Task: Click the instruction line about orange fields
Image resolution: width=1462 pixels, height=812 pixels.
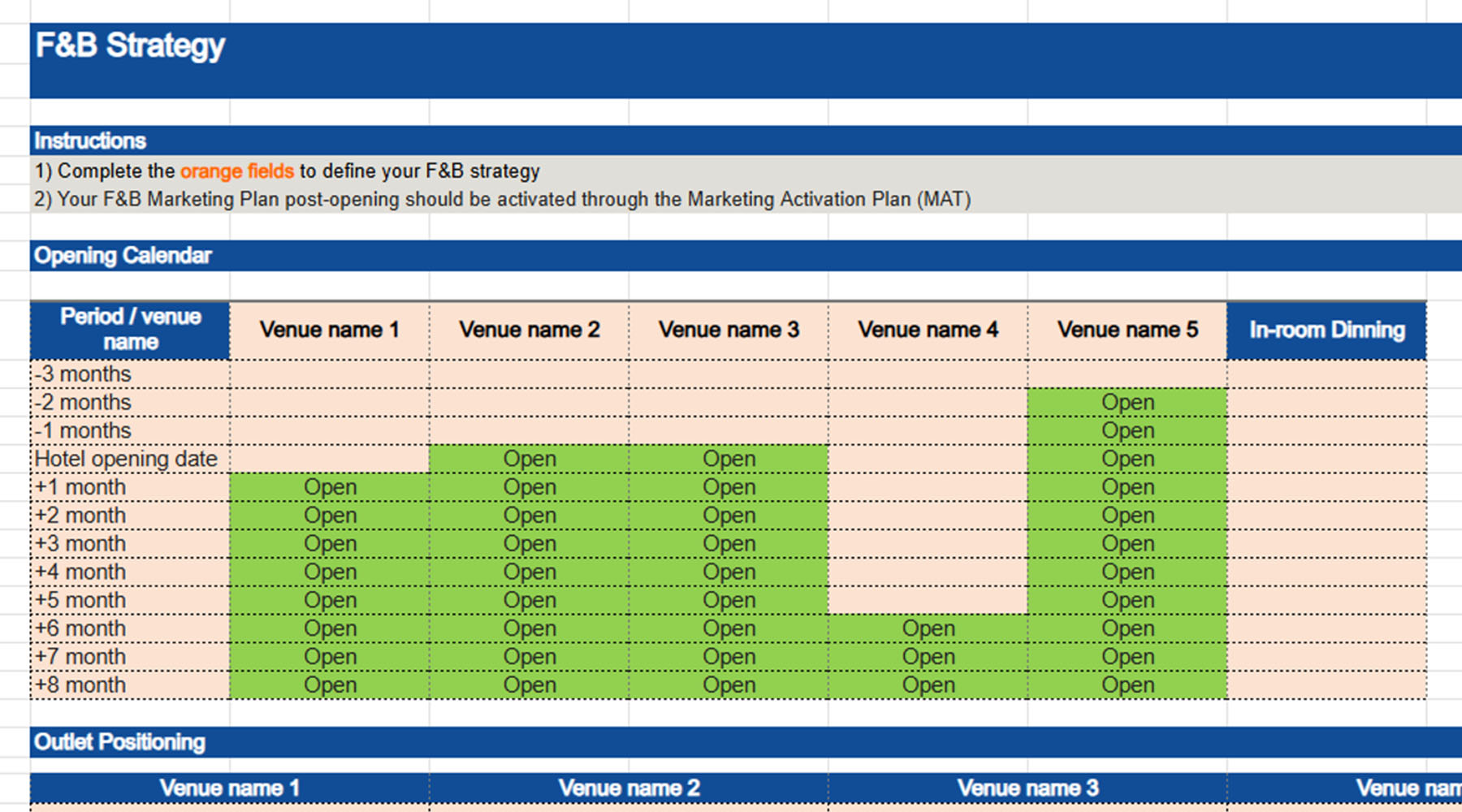Action: [287, 171]
